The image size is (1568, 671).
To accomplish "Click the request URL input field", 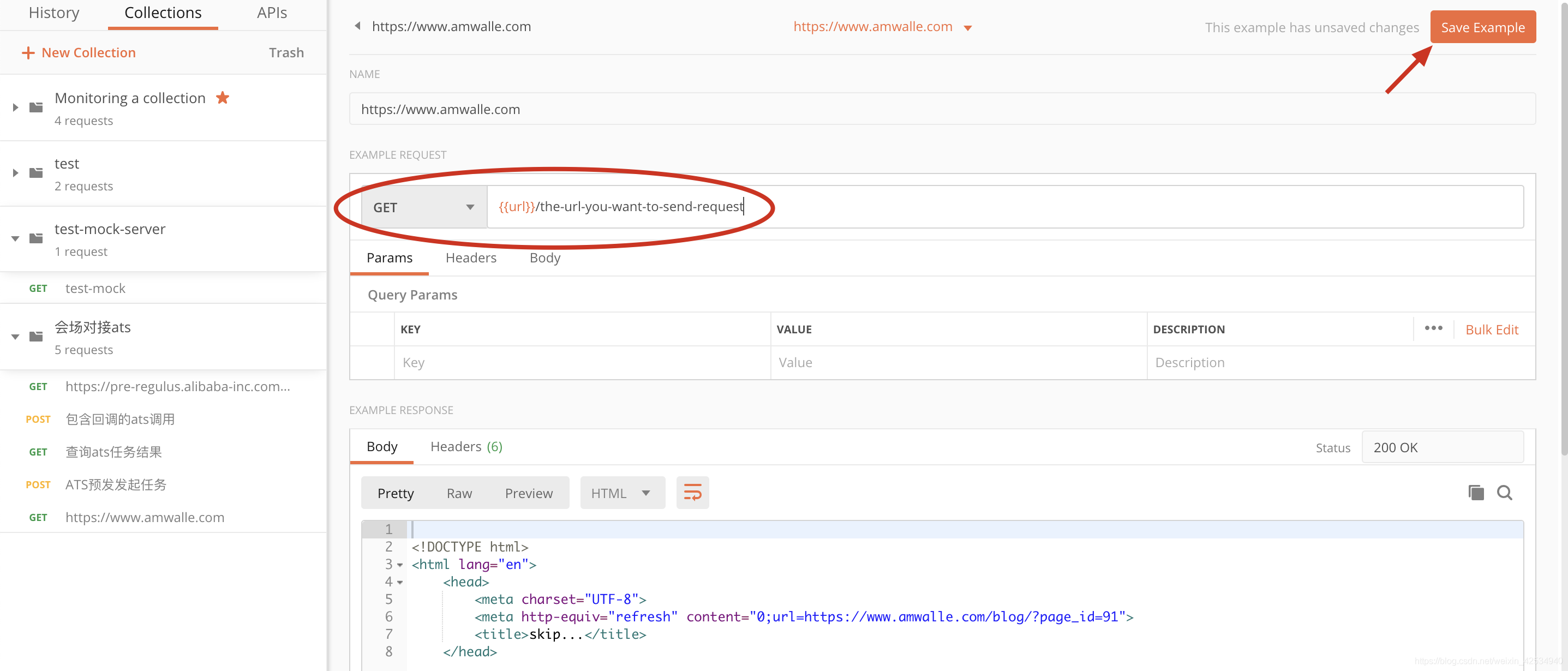I will click(x=1005, y=207).
